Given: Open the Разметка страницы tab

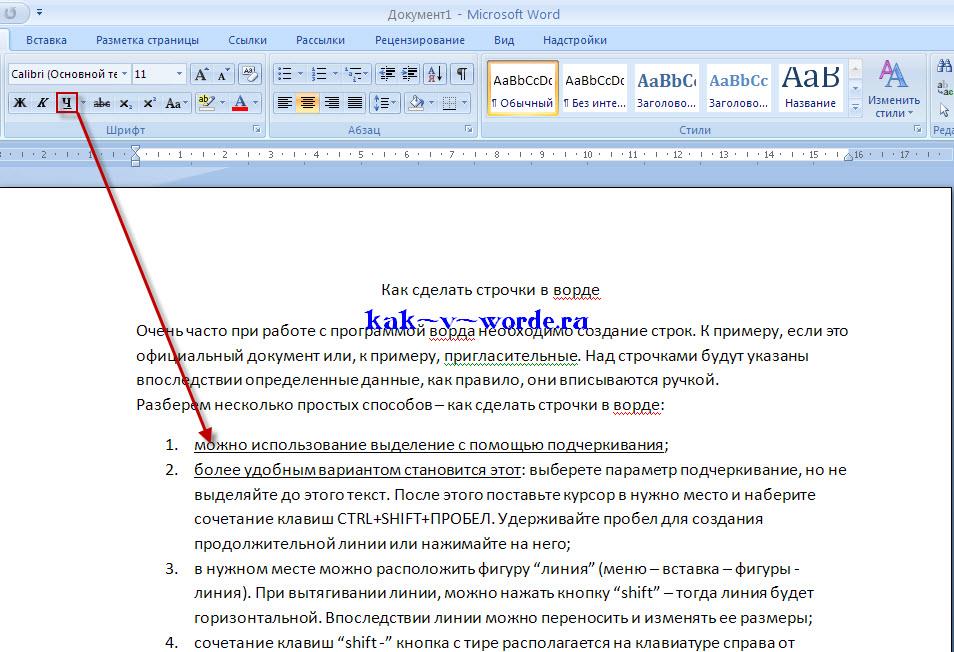Looking at the screenshot, I should click(147, 40).
